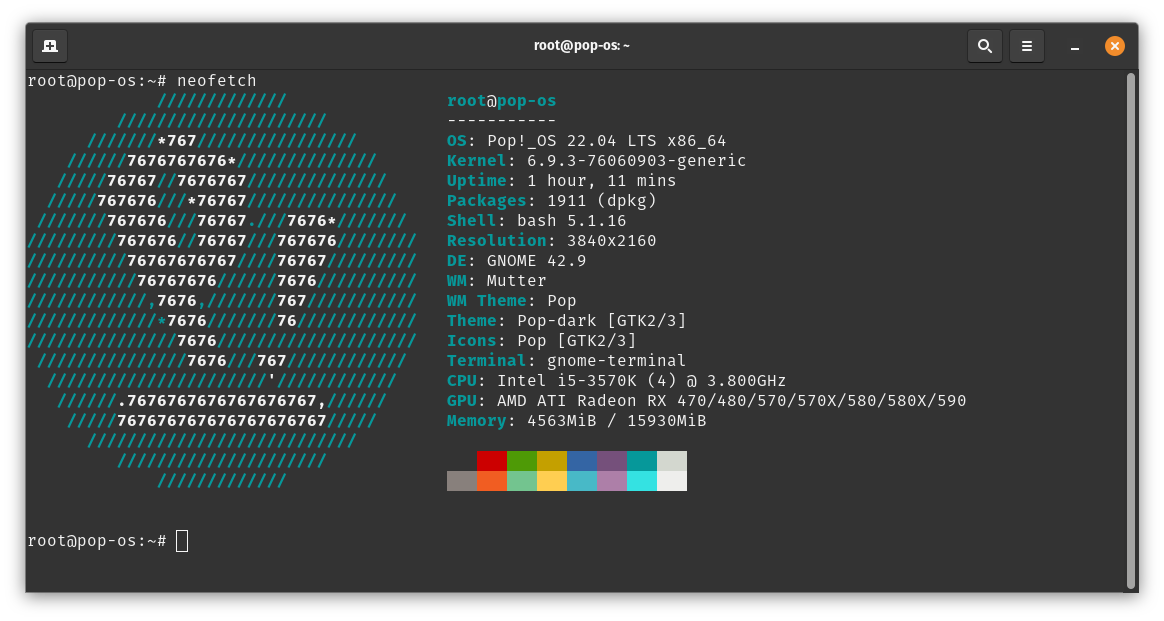Minimize the terminal window
This screenshot has height=621, width=1164.
click(x=1074, y=46)
